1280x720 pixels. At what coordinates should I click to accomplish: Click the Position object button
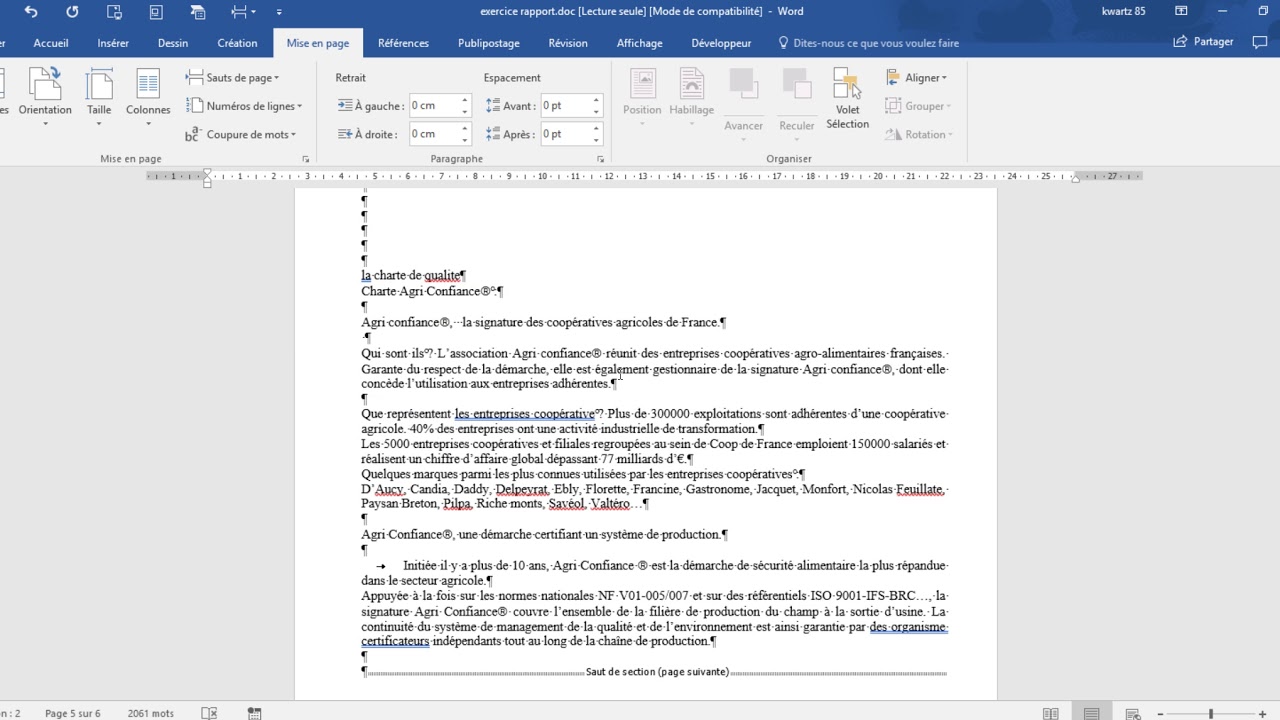(x=642, y=98)
